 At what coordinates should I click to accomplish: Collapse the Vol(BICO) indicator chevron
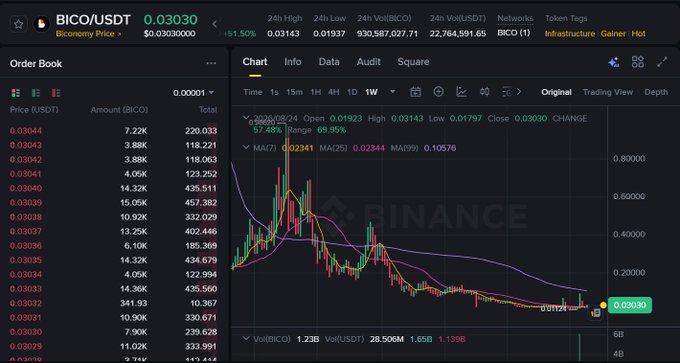coord(246,339)
